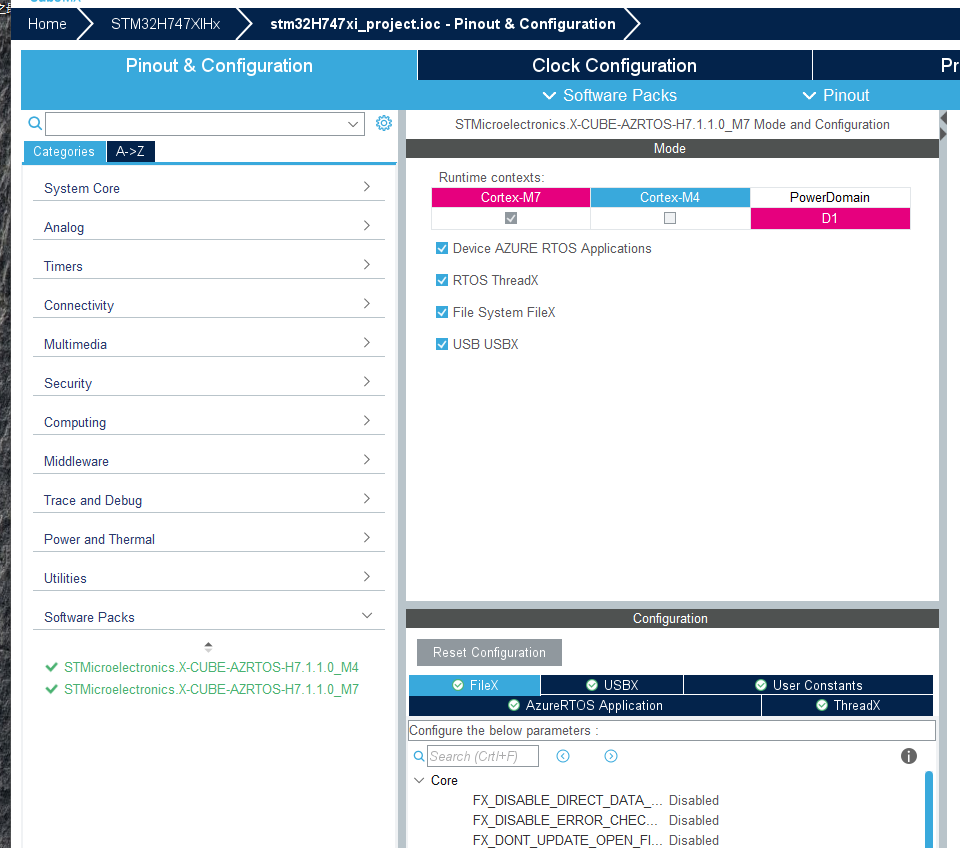Collapse the Core parameter group
Viewport: 960px width, 848px height.
click(419, 780)
